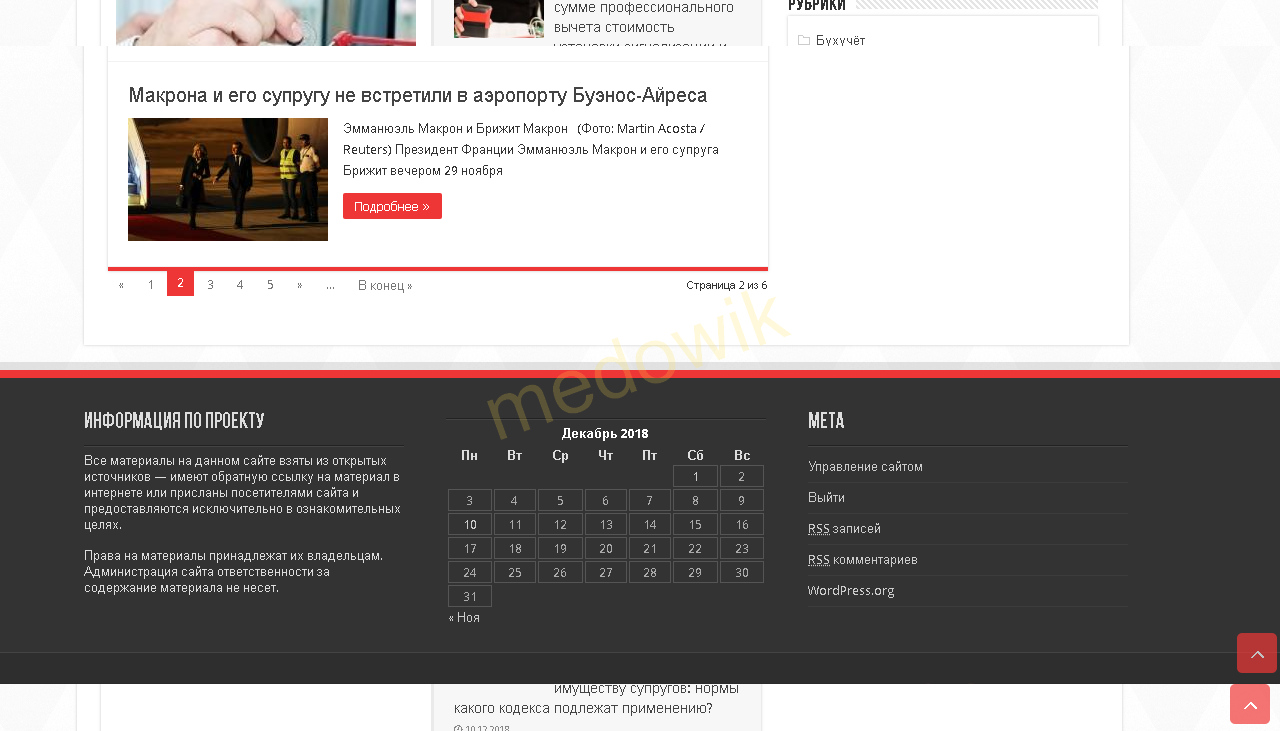Click the Информация по проекту heading

click(x=174, y=421)
